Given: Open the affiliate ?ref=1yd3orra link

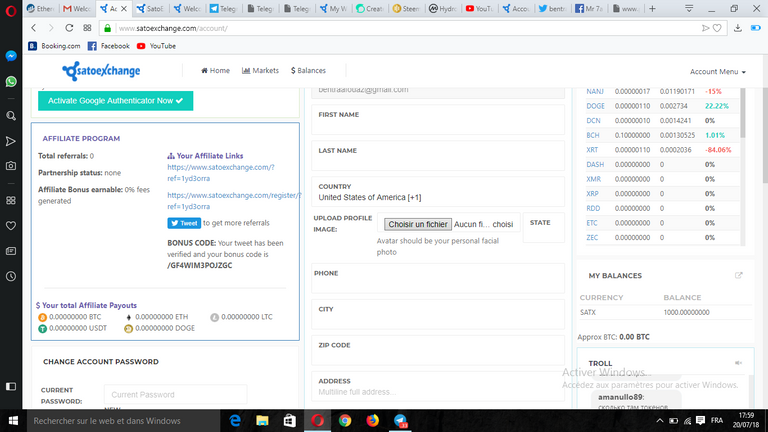Looking at the screenshot, I should click(221, 172).
